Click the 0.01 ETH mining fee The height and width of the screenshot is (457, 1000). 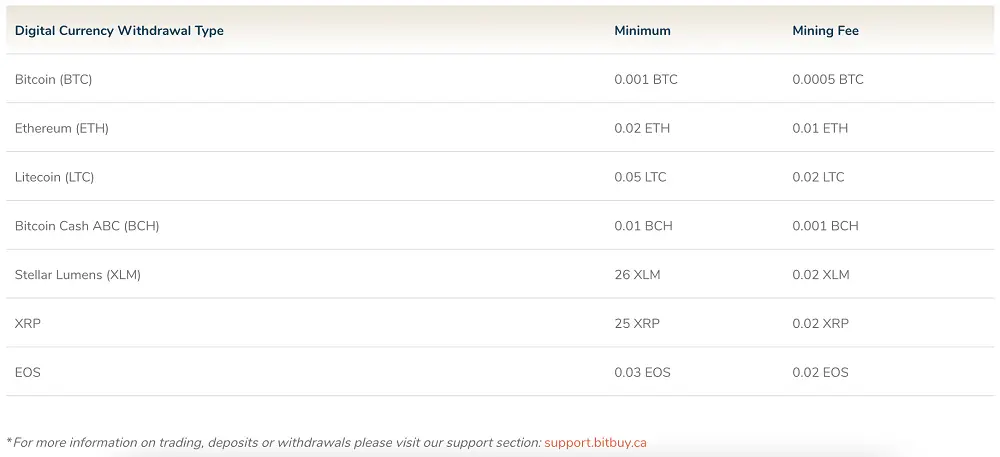(820, 128)
